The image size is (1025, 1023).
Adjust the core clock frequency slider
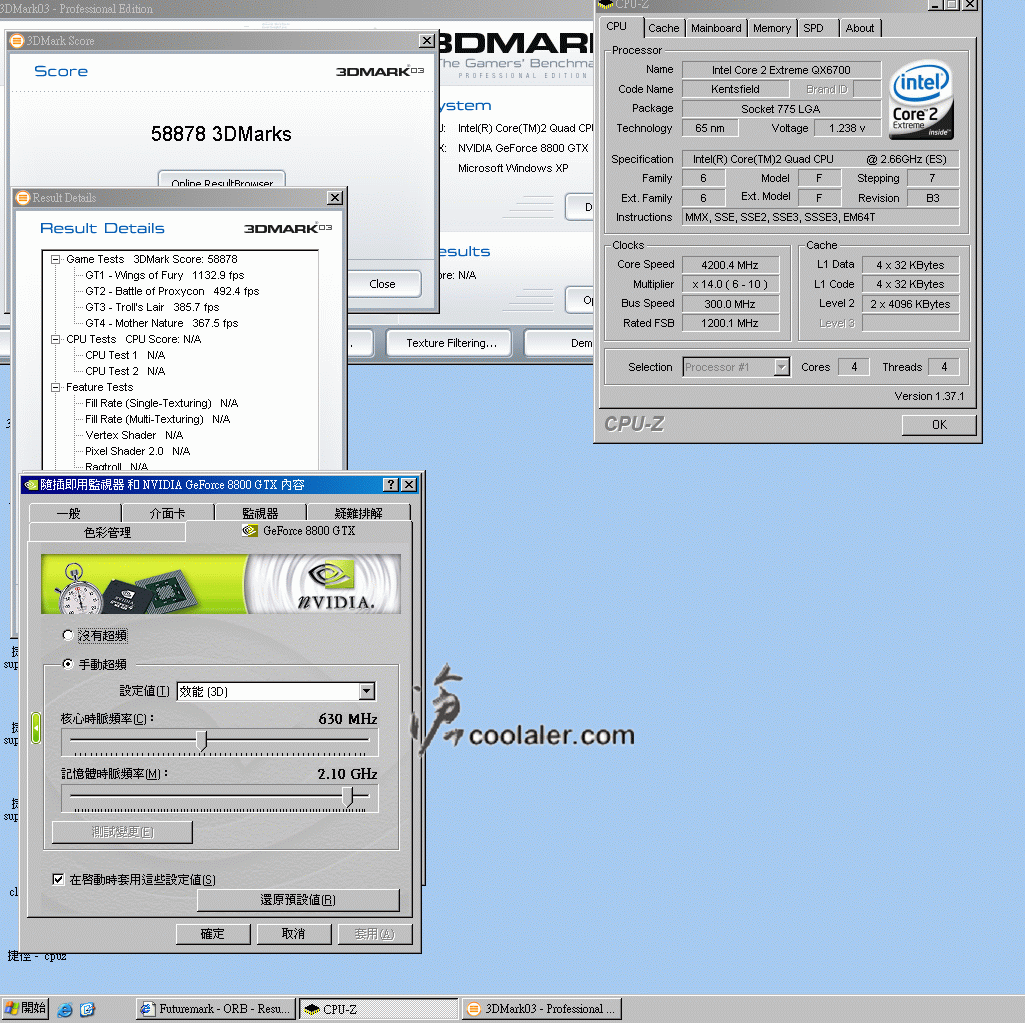pos(202,741)
